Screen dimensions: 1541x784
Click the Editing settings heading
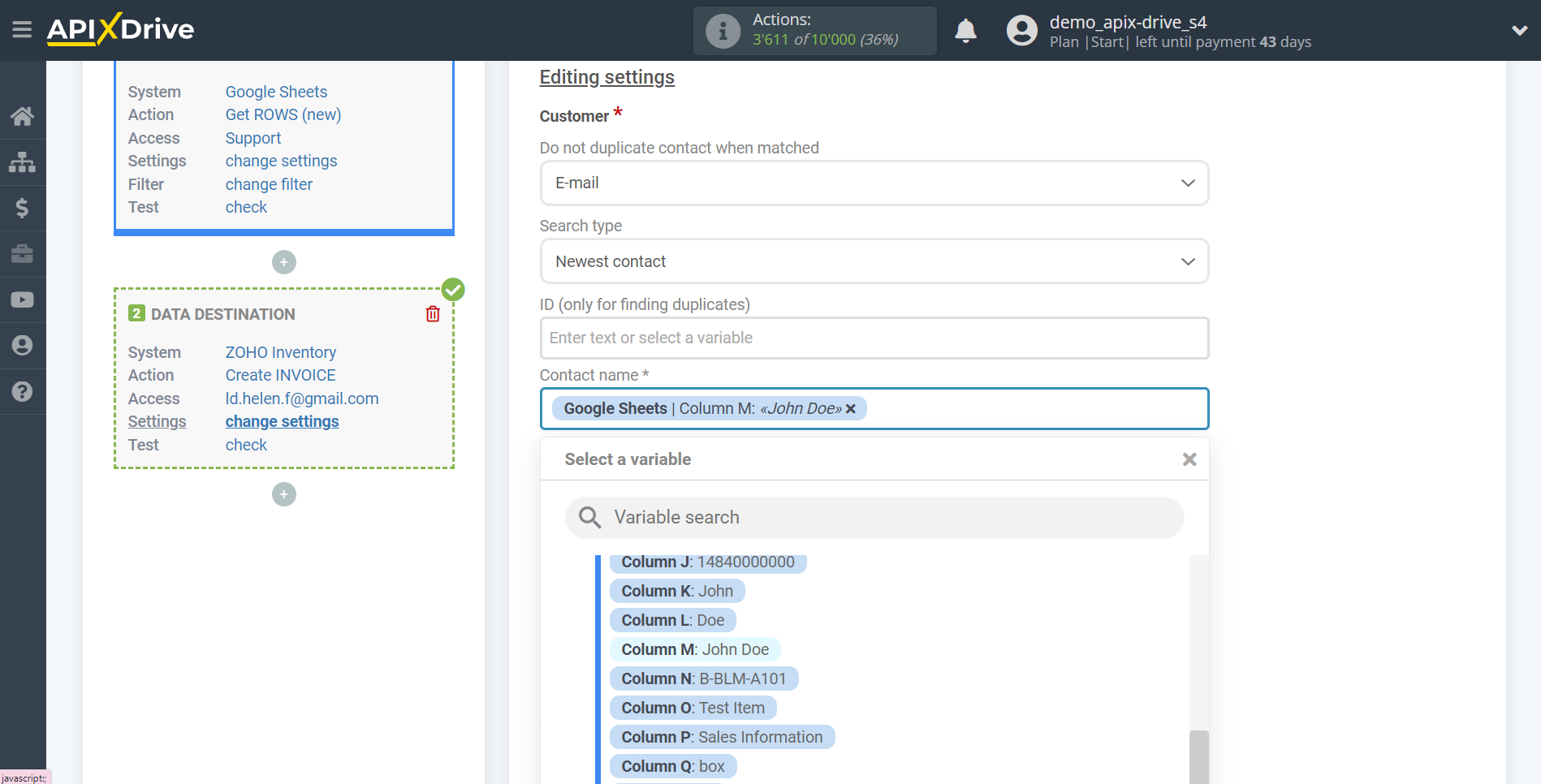(607, 77)
